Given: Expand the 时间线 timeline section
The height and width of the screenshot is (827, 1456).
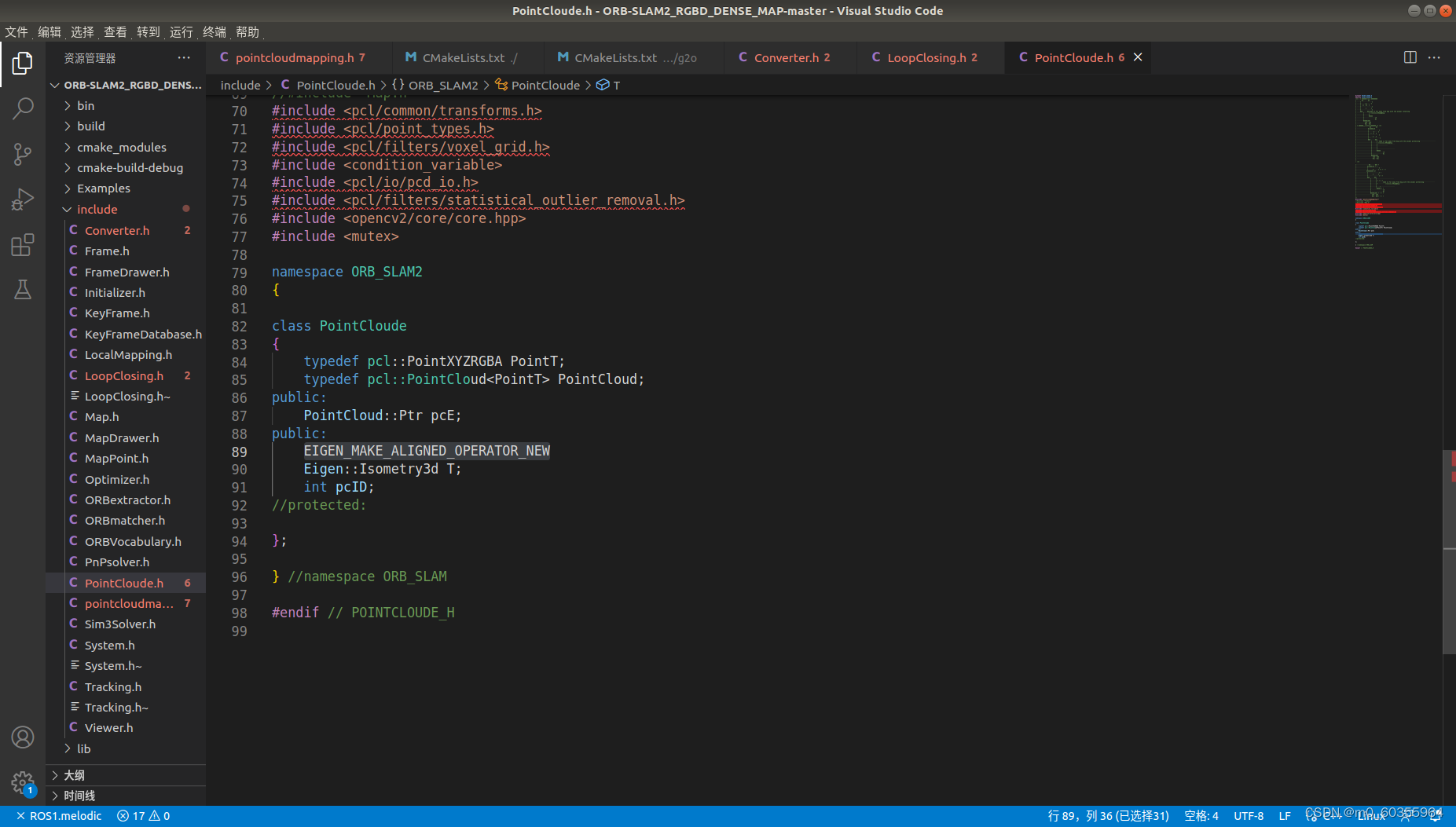Looking at the screenshot, I should pyautogui.click(x=126, y=796).
